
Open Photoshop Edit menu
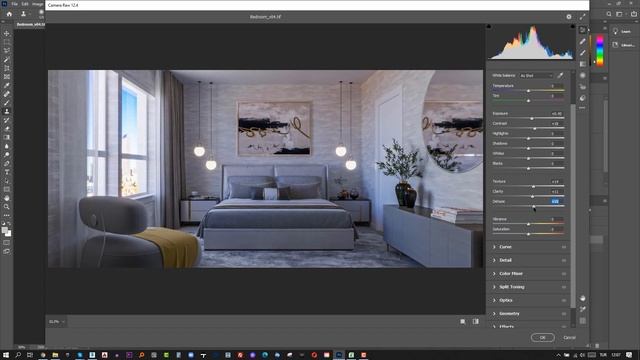25,4
